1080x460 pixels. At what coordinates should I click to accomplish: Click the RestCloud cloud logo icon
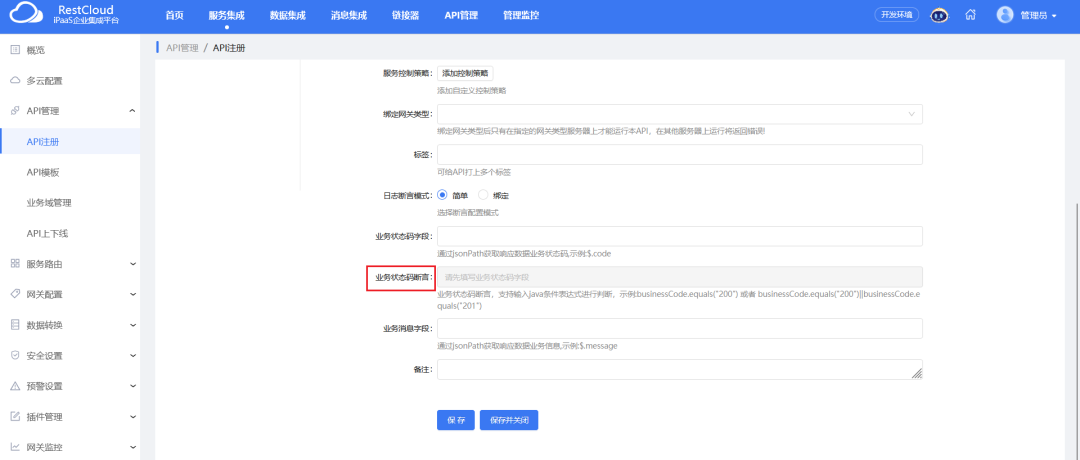point(27,16)
